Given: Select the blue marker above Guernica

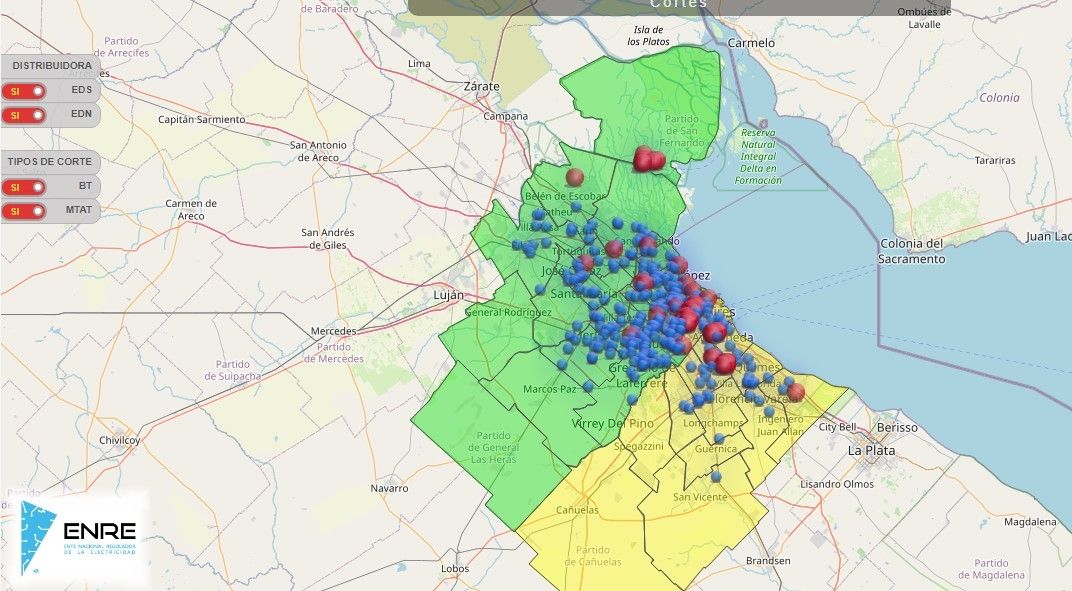Looking at the screenshot, I should click(x=718, y=438).
